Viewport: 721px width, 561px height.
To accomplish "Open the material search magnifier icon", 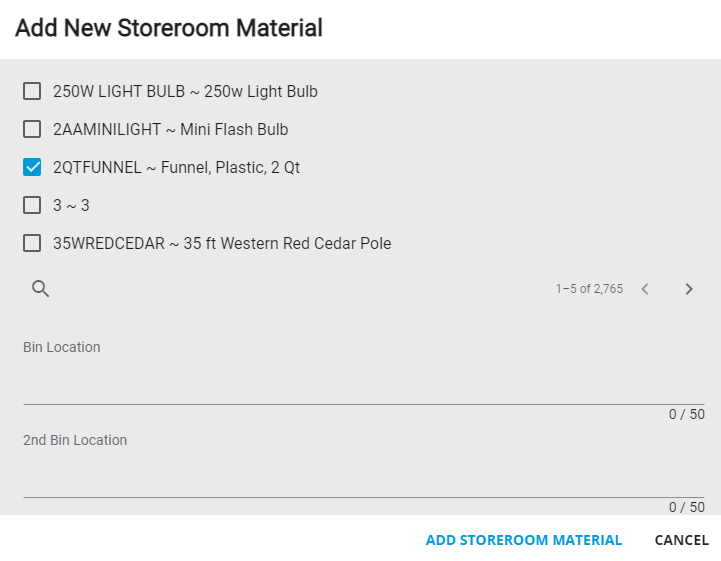I will (40, 289).
